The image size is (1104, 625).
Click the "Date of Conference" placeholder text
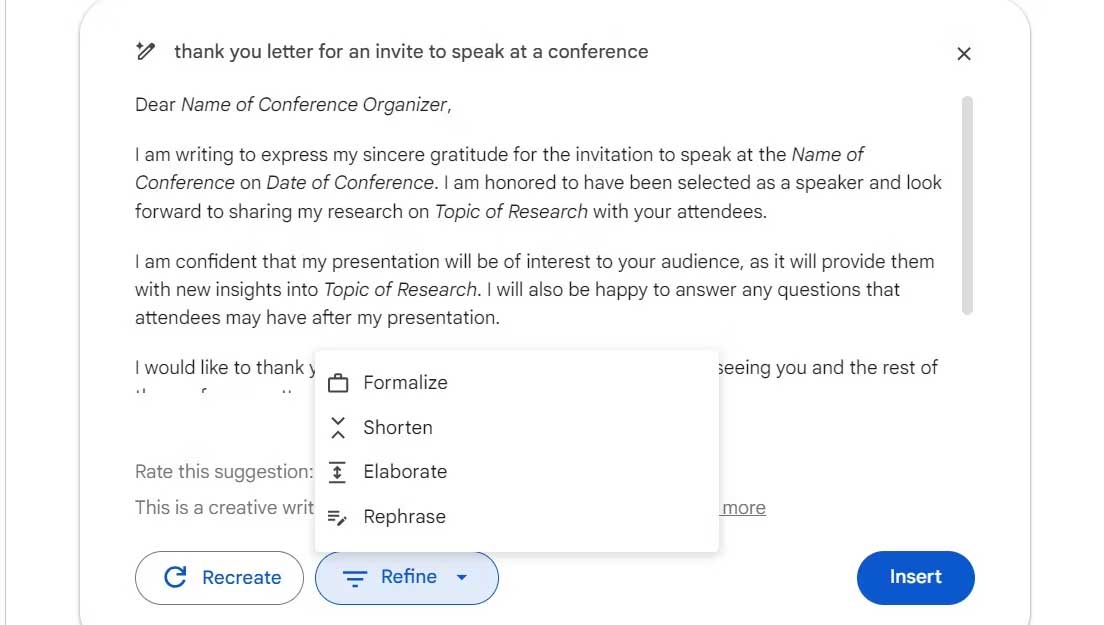pyautogui.click(x=350, y=183)
